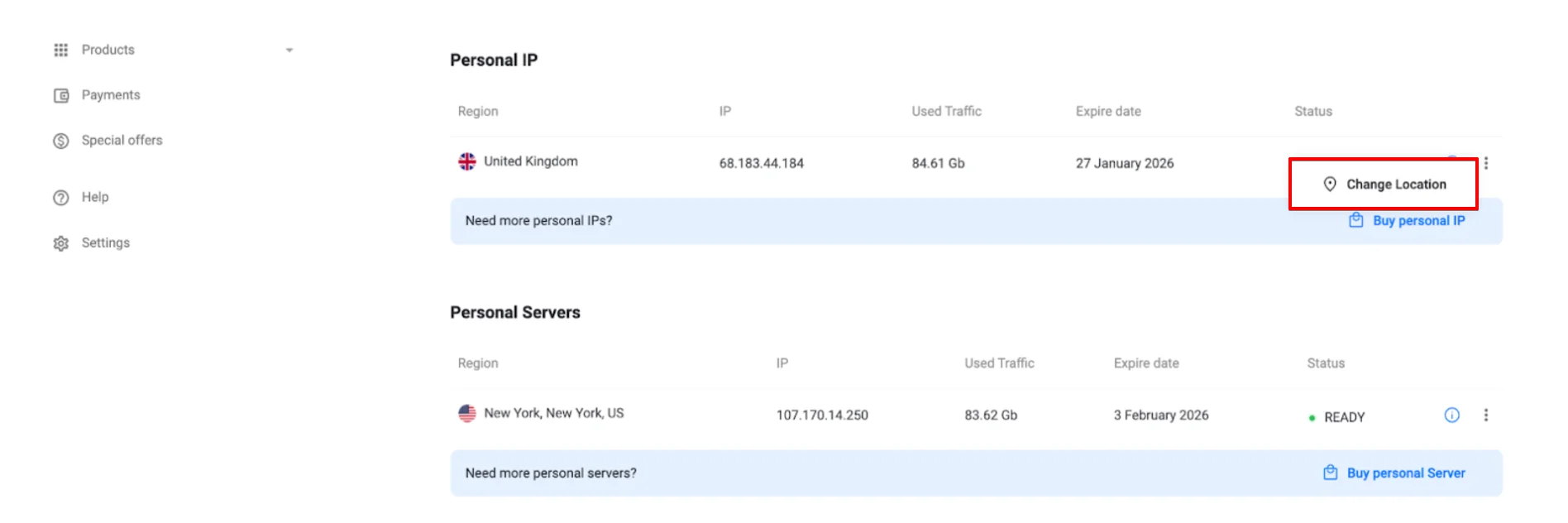Click the Help question mark icon
Image resolution: width=1568 pixels, height=523 pixels.
60,198
